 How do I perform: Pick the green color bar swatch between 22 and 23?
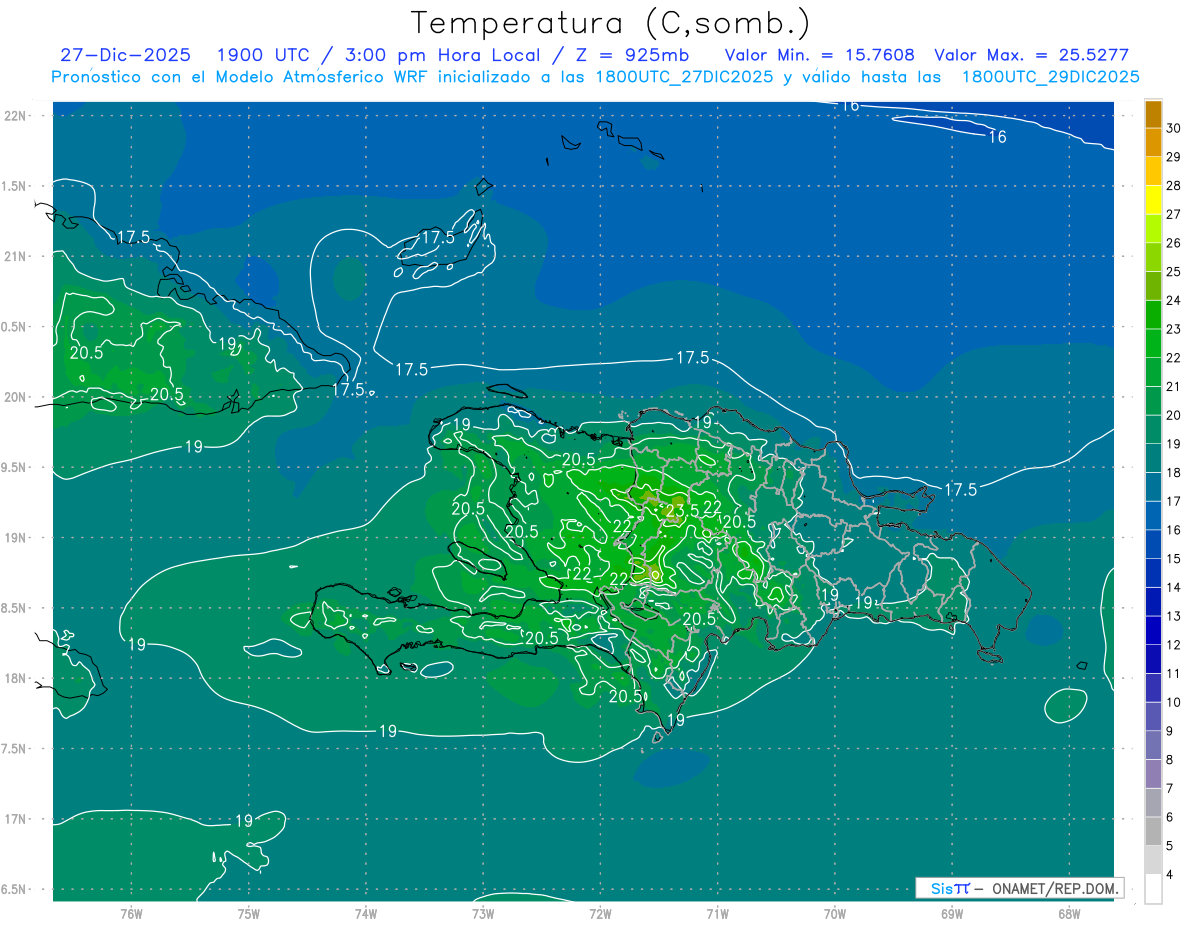[1154, 343]
